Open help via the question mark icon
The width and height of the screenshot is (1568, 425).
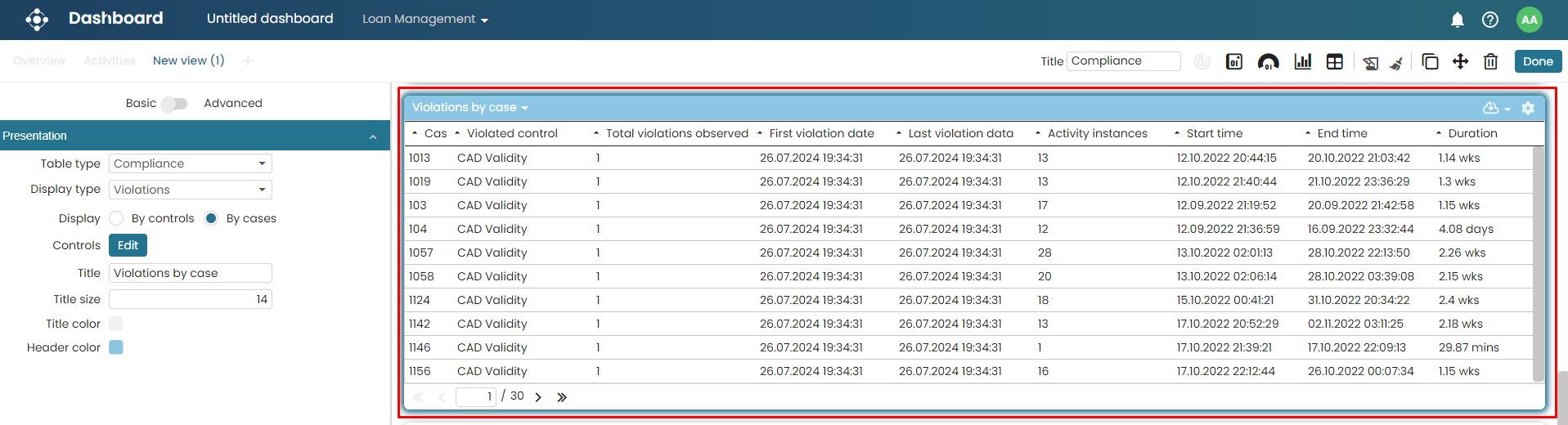pos(1489,20)
